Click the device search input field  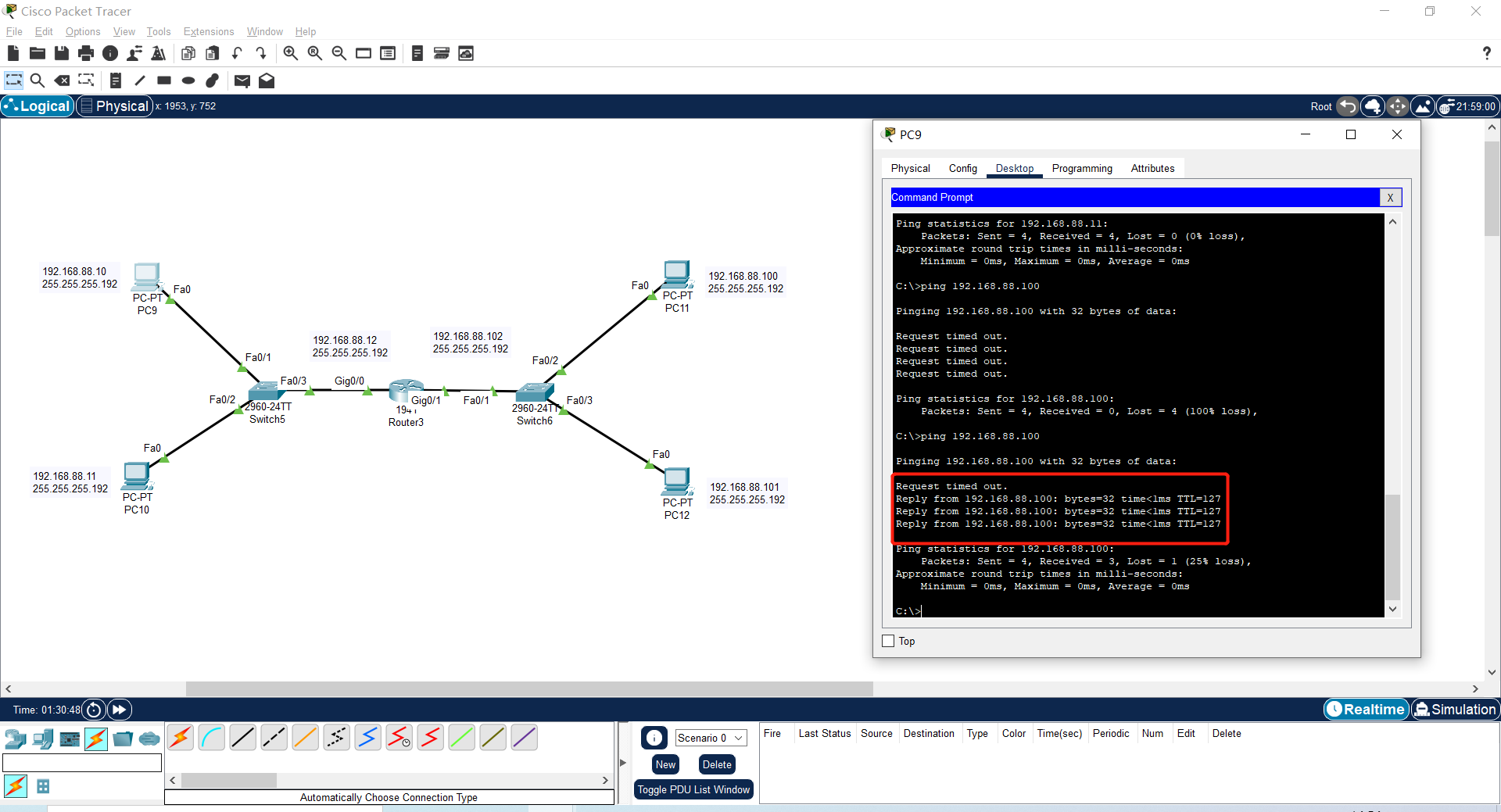pyautogui.click(x=82, y=763)
